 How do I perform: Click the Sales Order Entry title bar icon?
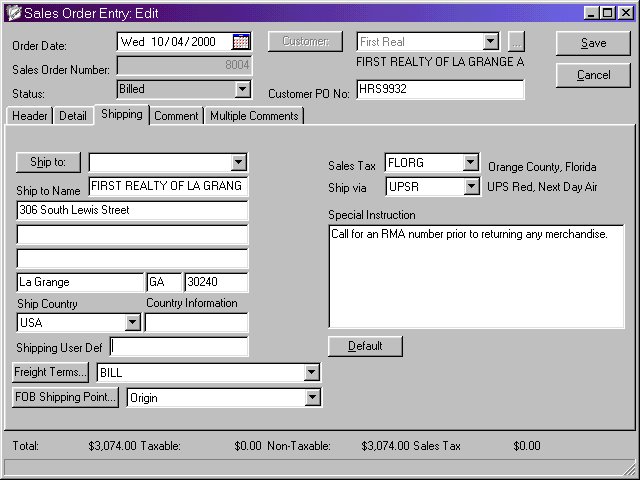point(12,13)
